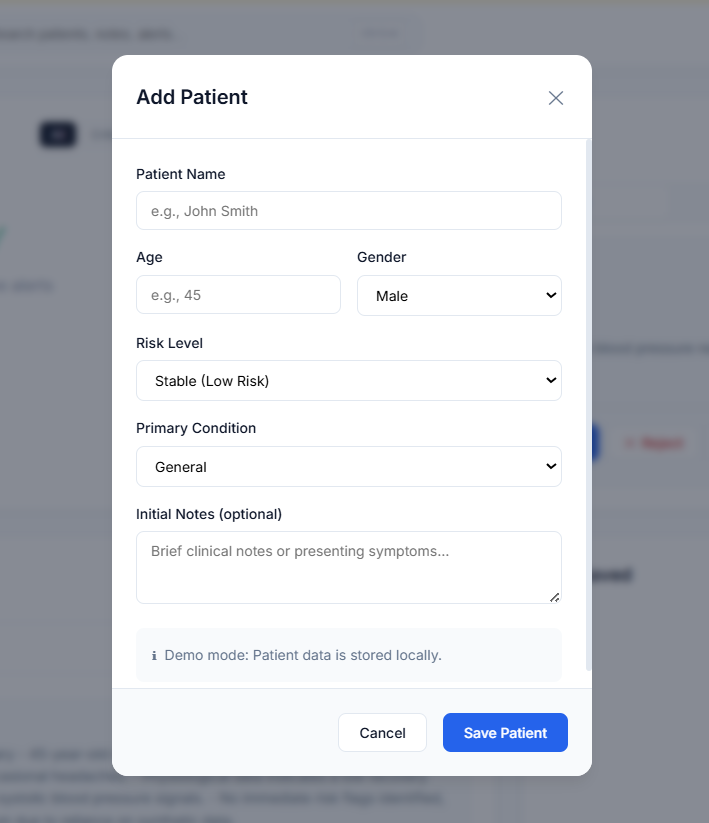This screenshot has width=709, height=823.
Task: Click the dialog's vertical scrollbar
Action: pyautogui.click(x=588, y=400)
